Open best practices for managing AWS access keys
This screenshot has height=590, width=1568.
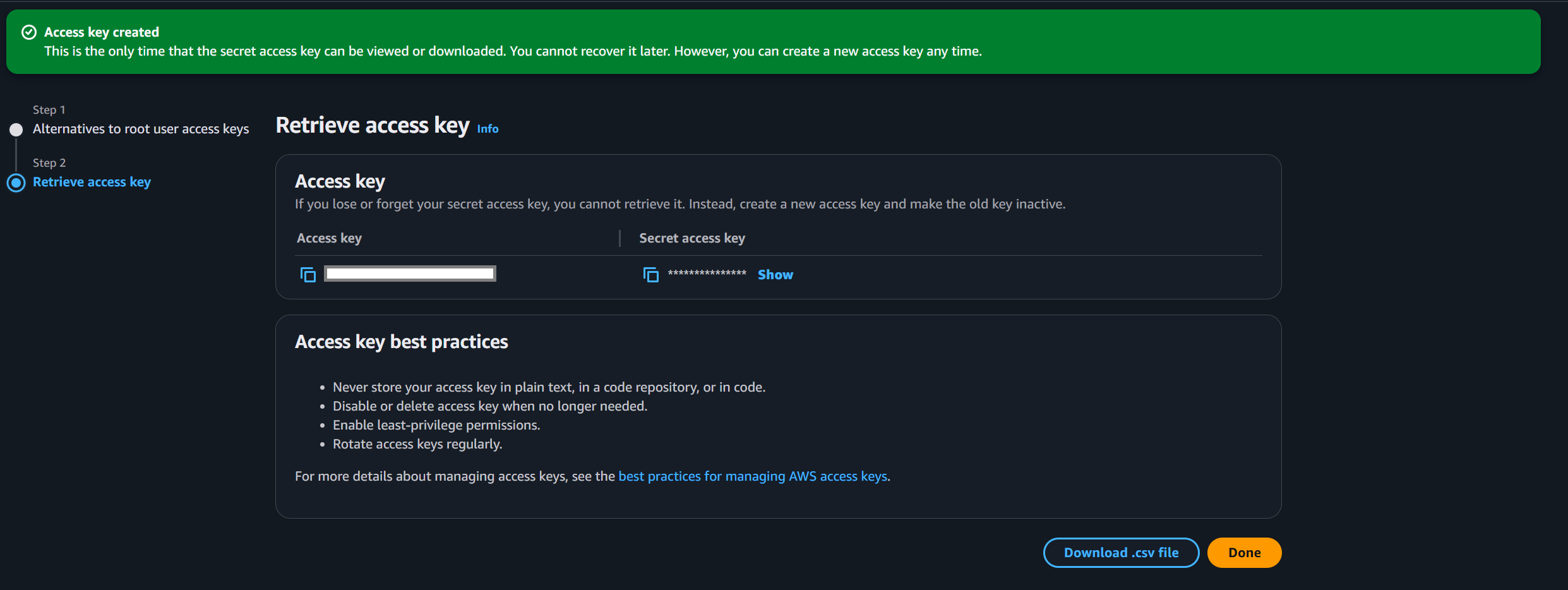tap(753, 476)
